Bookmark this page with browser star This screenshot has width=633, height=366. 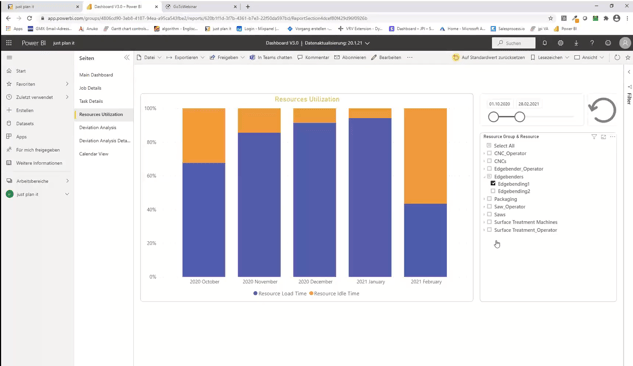click(x=550, y=18)
